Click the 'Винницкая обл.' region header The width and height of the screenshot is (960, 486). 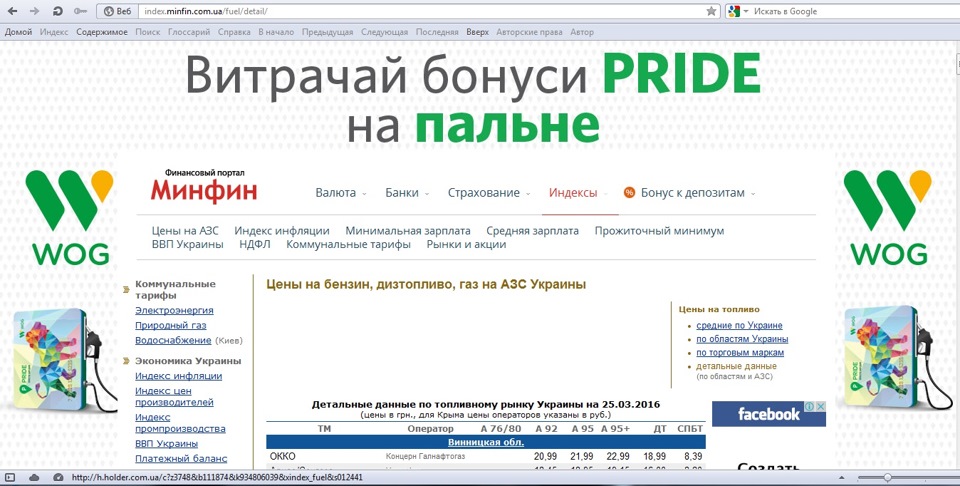coord(486,442)
